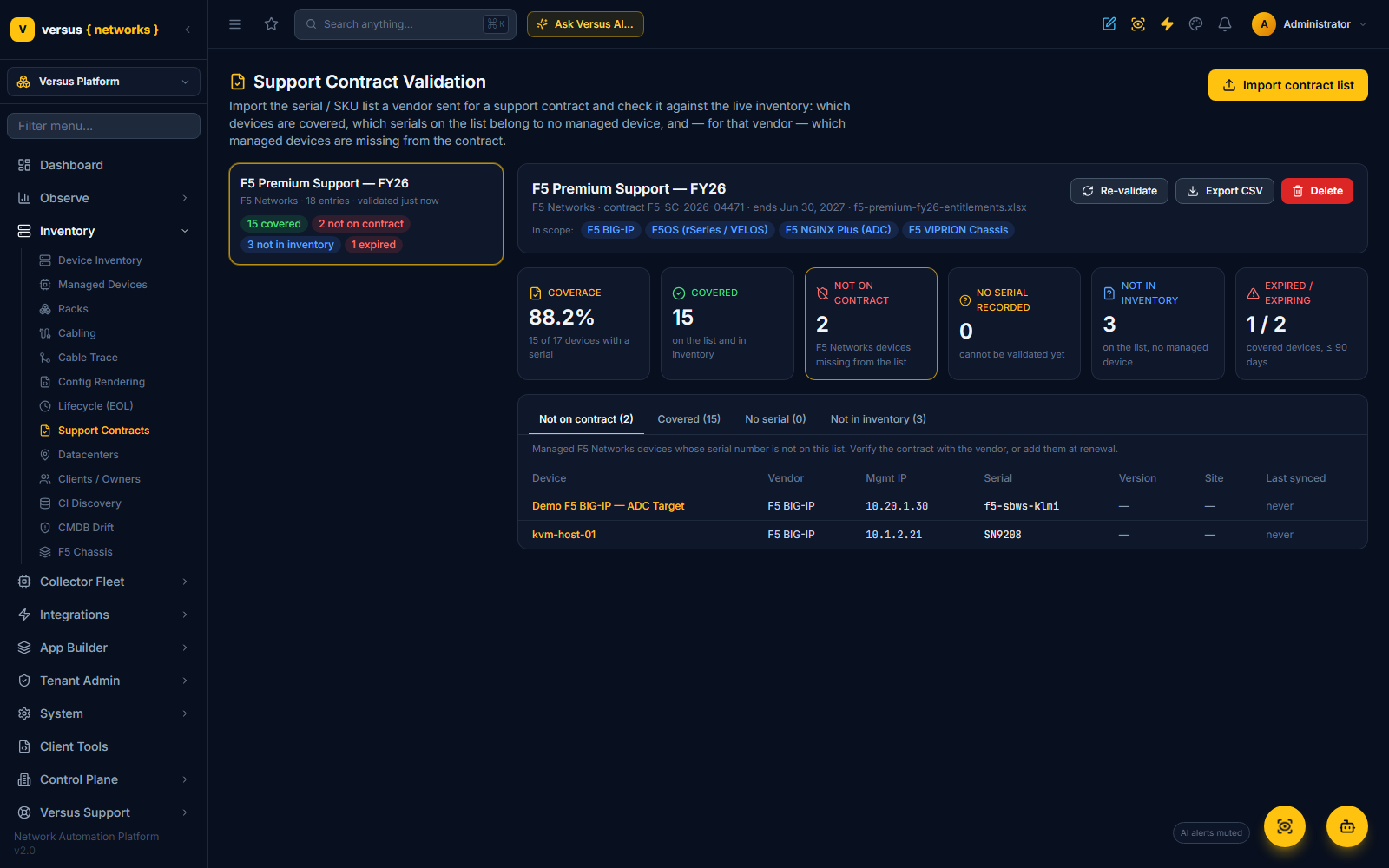This screenshot has height=868, width=1389.
Task: Collapse the sidebar with the chevron icon
Action: click(x=188, y=30)
